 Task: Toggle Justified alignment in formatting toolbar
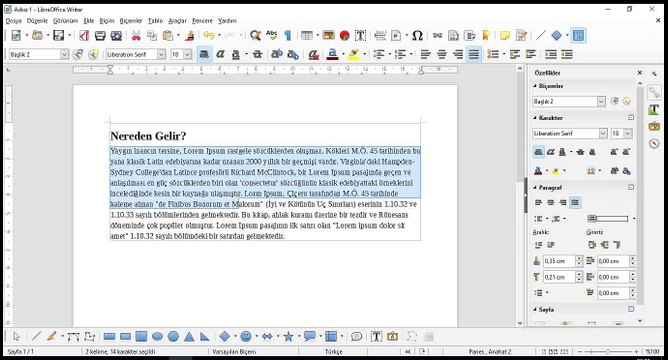[x=474, y=55]
